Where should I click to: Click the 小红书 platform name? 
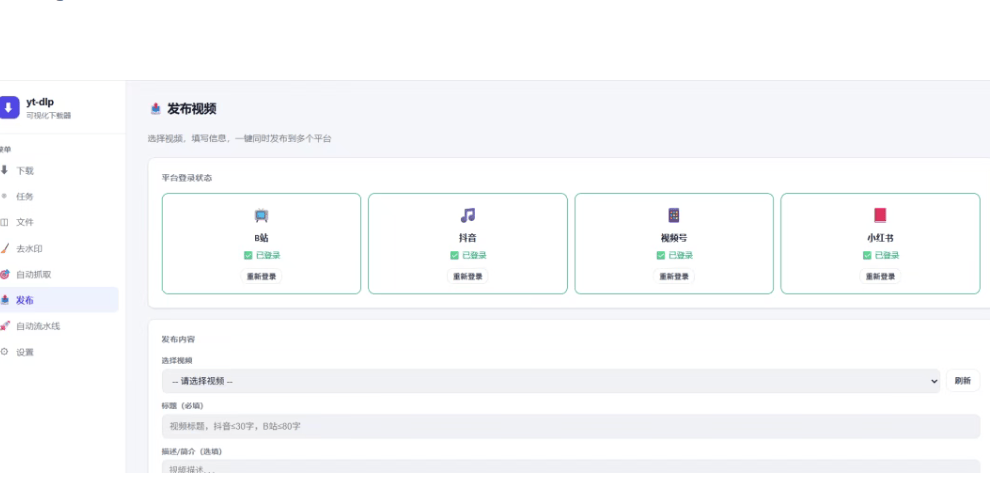(x=880, y=239)
